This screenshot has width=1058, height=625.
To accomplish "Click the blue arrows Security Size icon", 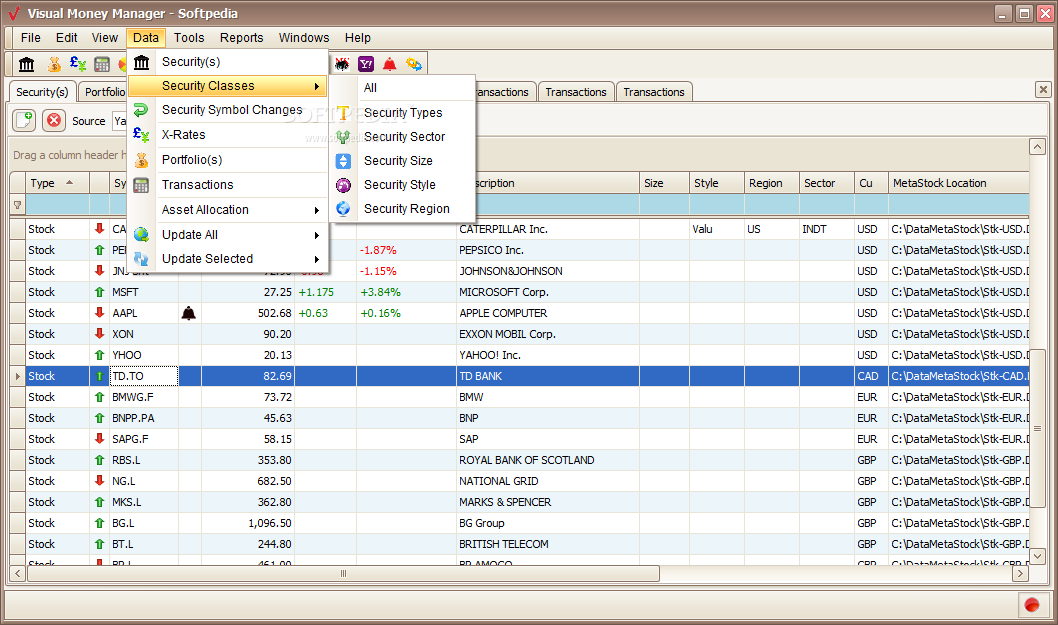I will 343,161.
